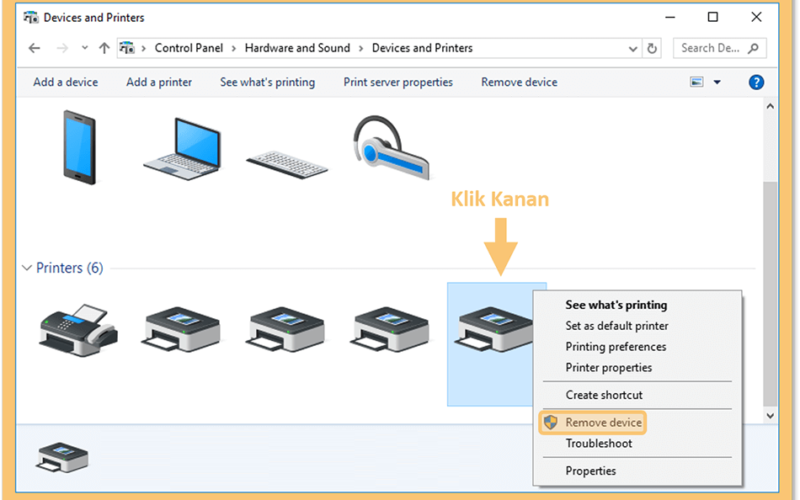The image size is (800, 500).
Task: Select the smartphone device icon
Action: point(79,147)
